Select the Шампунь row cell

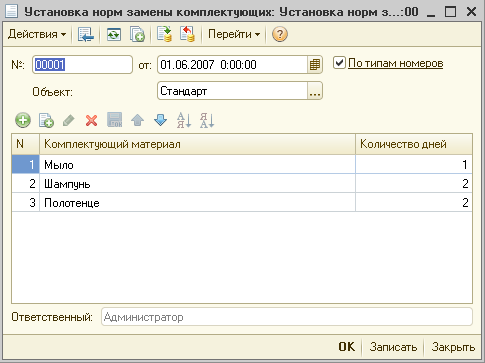(197, 183)
